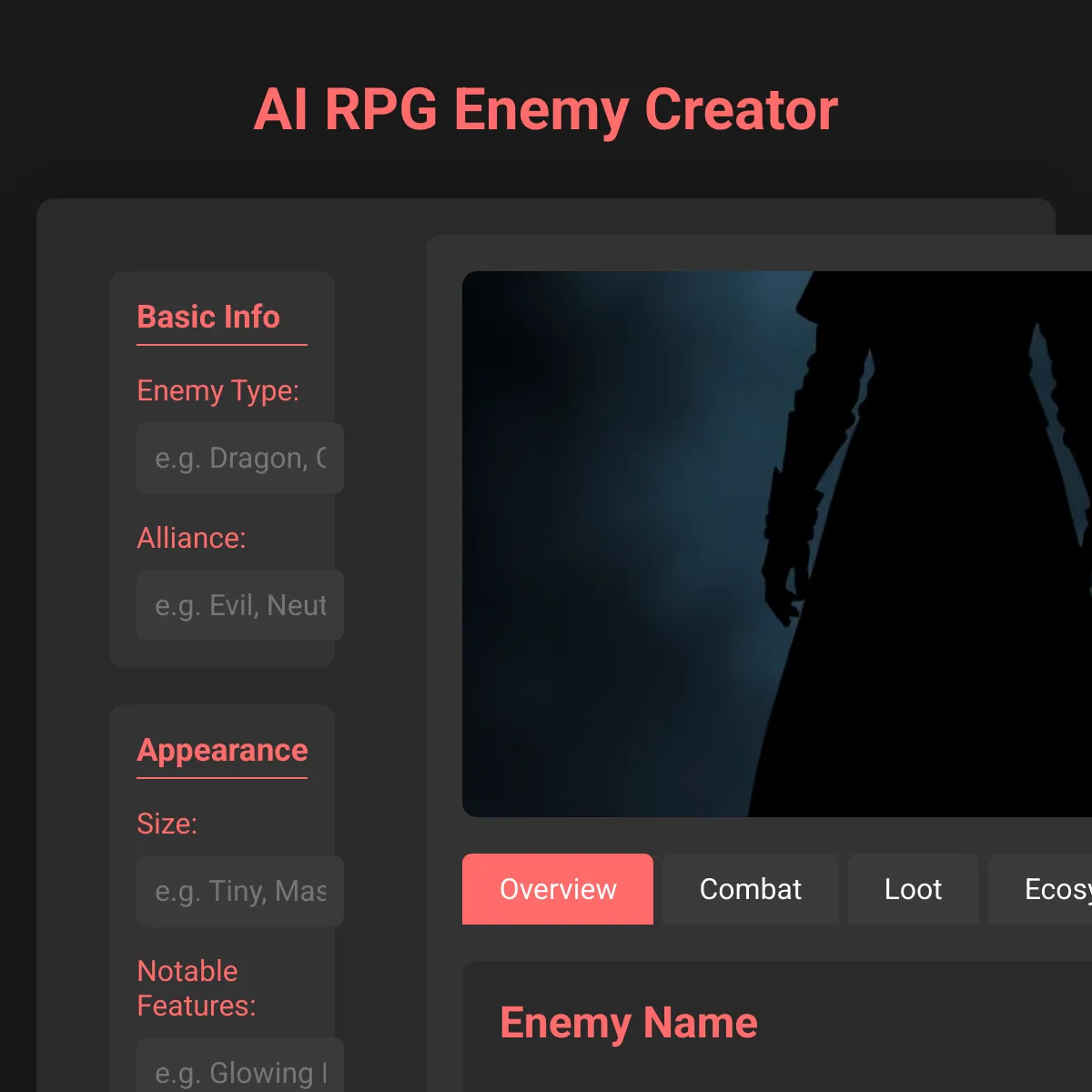Image resolution: width=1092 pixels, height=1092 pixels.
Task: Click the AI RPG Enemy Creator title
Action: 546,110
